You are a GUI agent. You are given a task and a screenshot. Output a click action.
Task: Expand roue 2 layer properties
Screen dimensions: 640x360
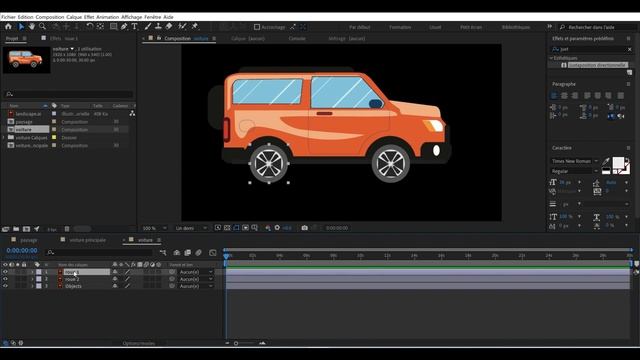(32, 279)
